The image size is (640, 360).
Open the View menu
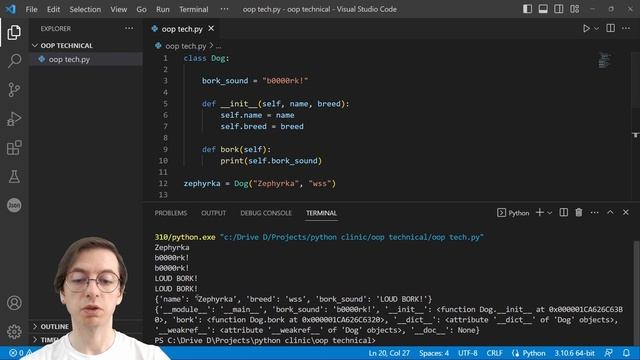pos(118,9)
